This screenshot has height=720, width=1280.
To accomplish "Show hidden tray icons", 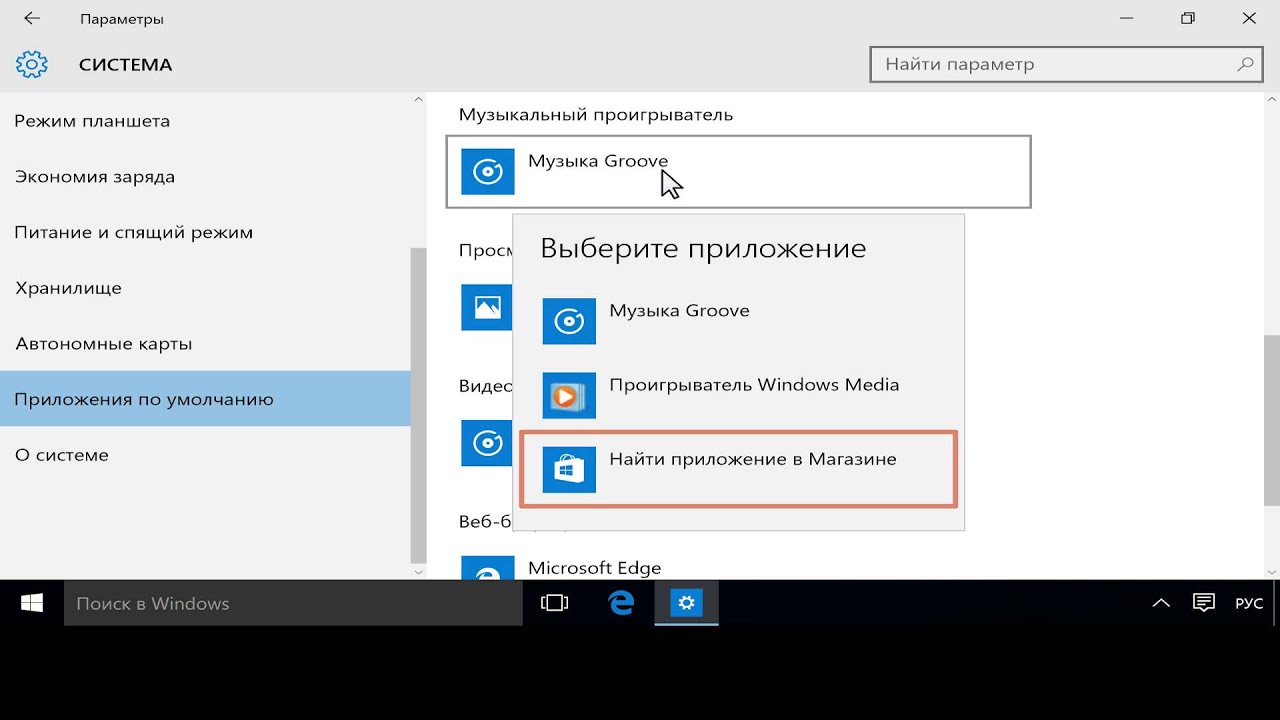I will pos(1161,603).
